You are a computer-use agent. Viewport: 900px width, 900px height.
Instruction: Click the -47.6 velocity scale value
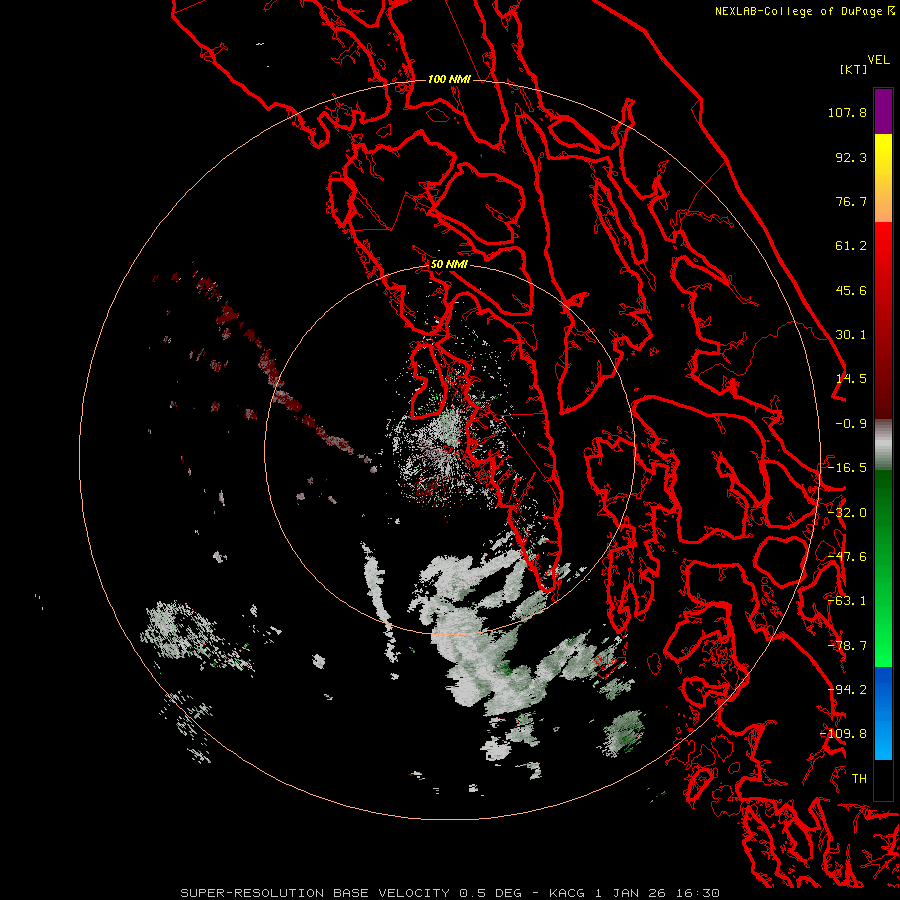point(847,557)
